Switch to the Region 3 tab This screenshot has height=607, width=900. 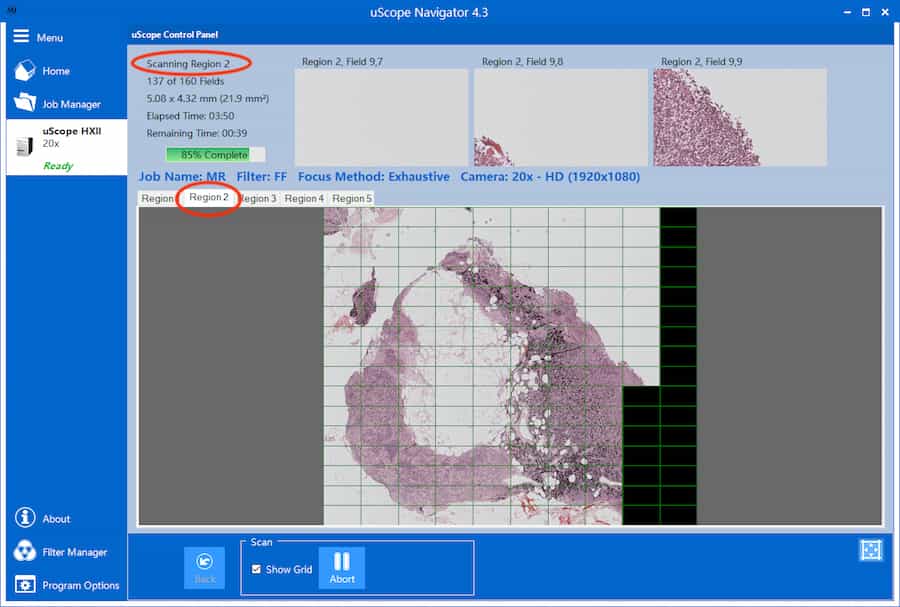click(x=259, y=198)
